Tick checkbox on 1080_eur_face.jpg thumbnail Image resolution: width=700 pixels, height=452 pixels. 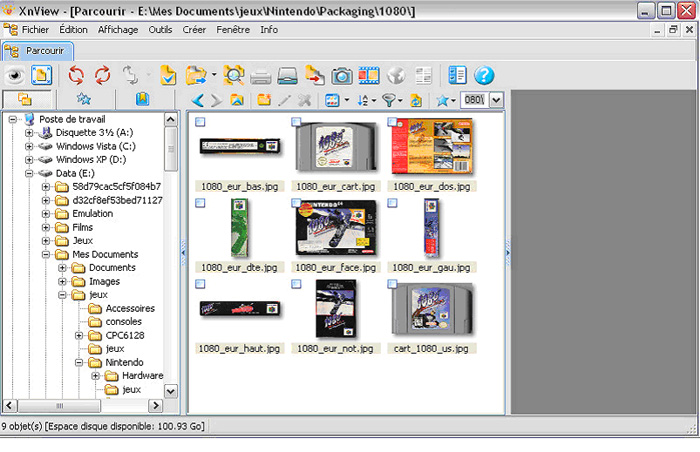(x=296, y=203)
